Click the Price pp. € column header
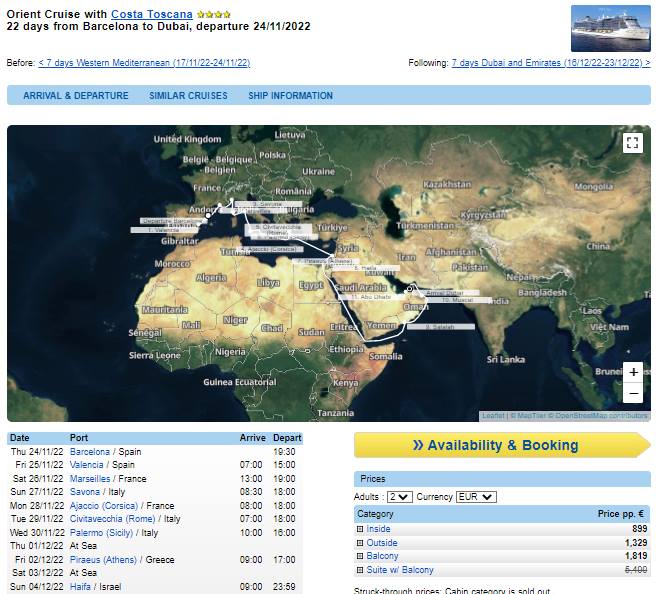 coord(620,514)
